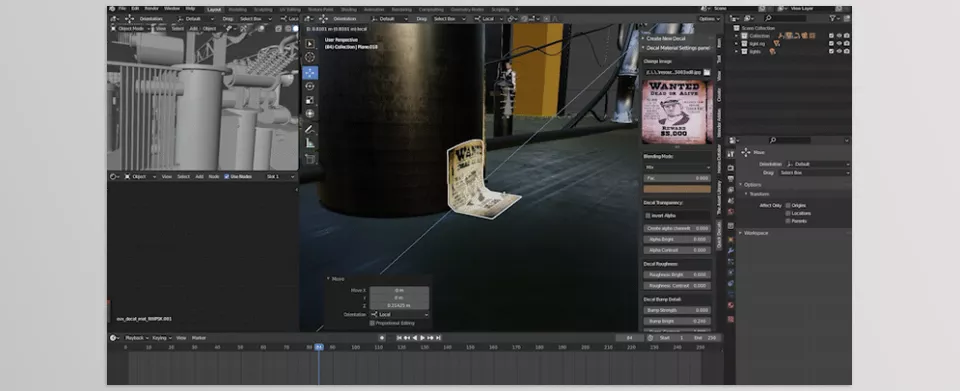The image size is (960, 391).
Task: Adjust the Bump Strength slider
Action: (x=677, y=310)
